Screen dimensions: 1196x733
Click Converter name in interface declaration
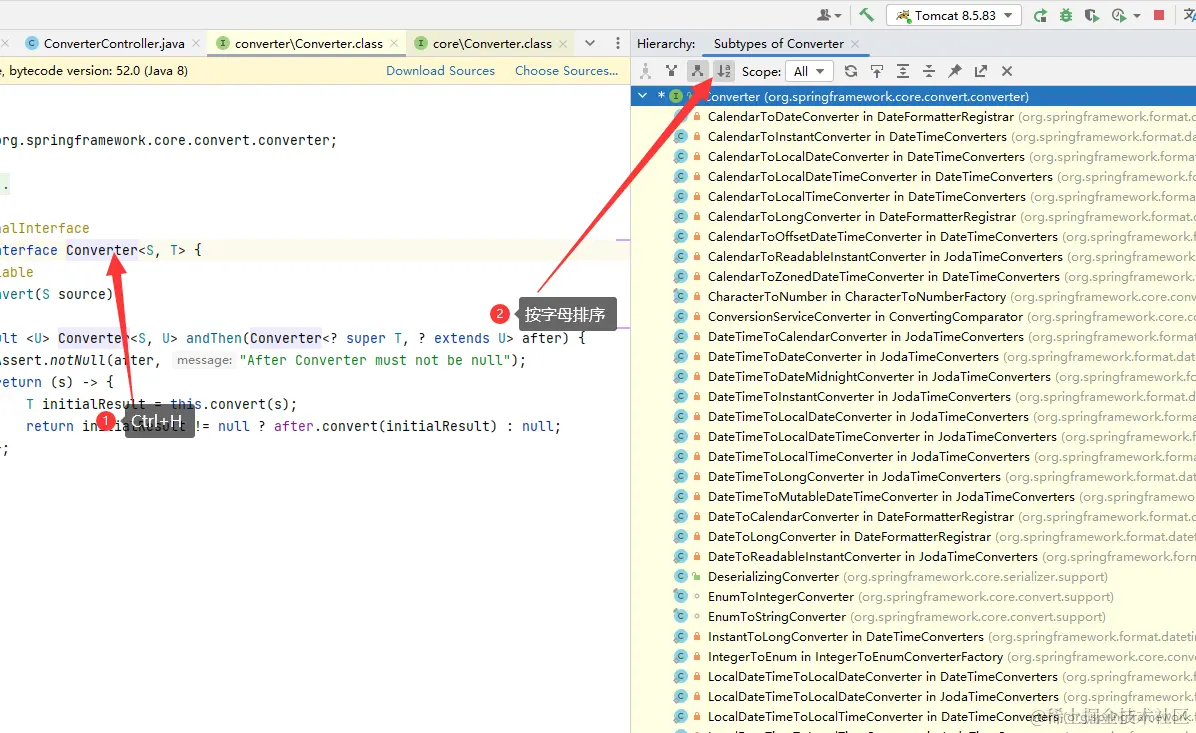[x=101, y=250]
